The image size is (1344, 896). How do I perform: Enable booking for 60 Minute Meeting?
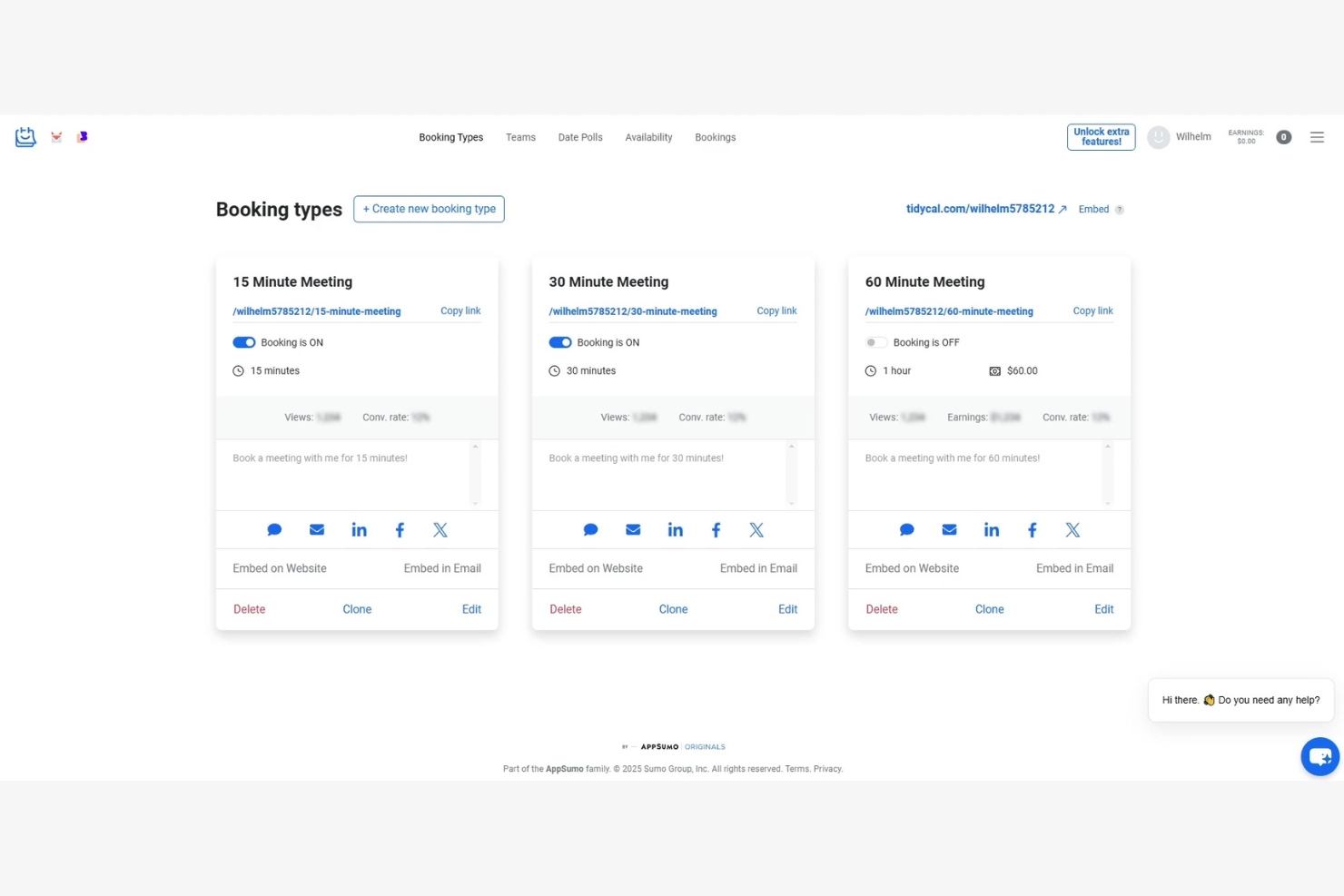pyautogui.click(x=875, y=342)
